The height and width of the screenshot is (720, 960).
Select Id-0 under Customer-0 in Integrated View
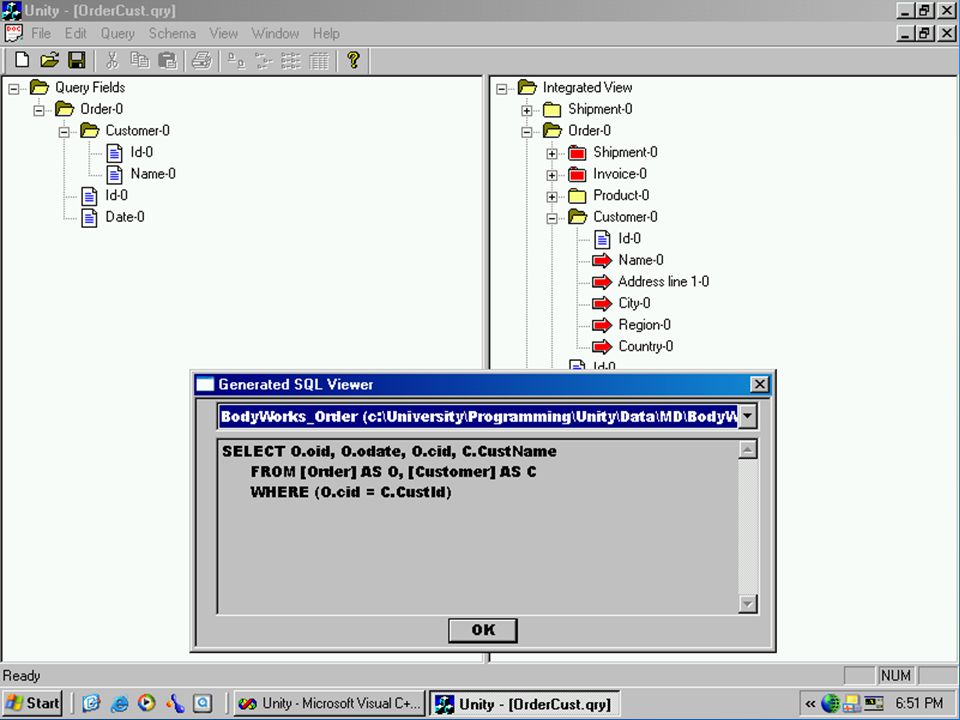629,239
